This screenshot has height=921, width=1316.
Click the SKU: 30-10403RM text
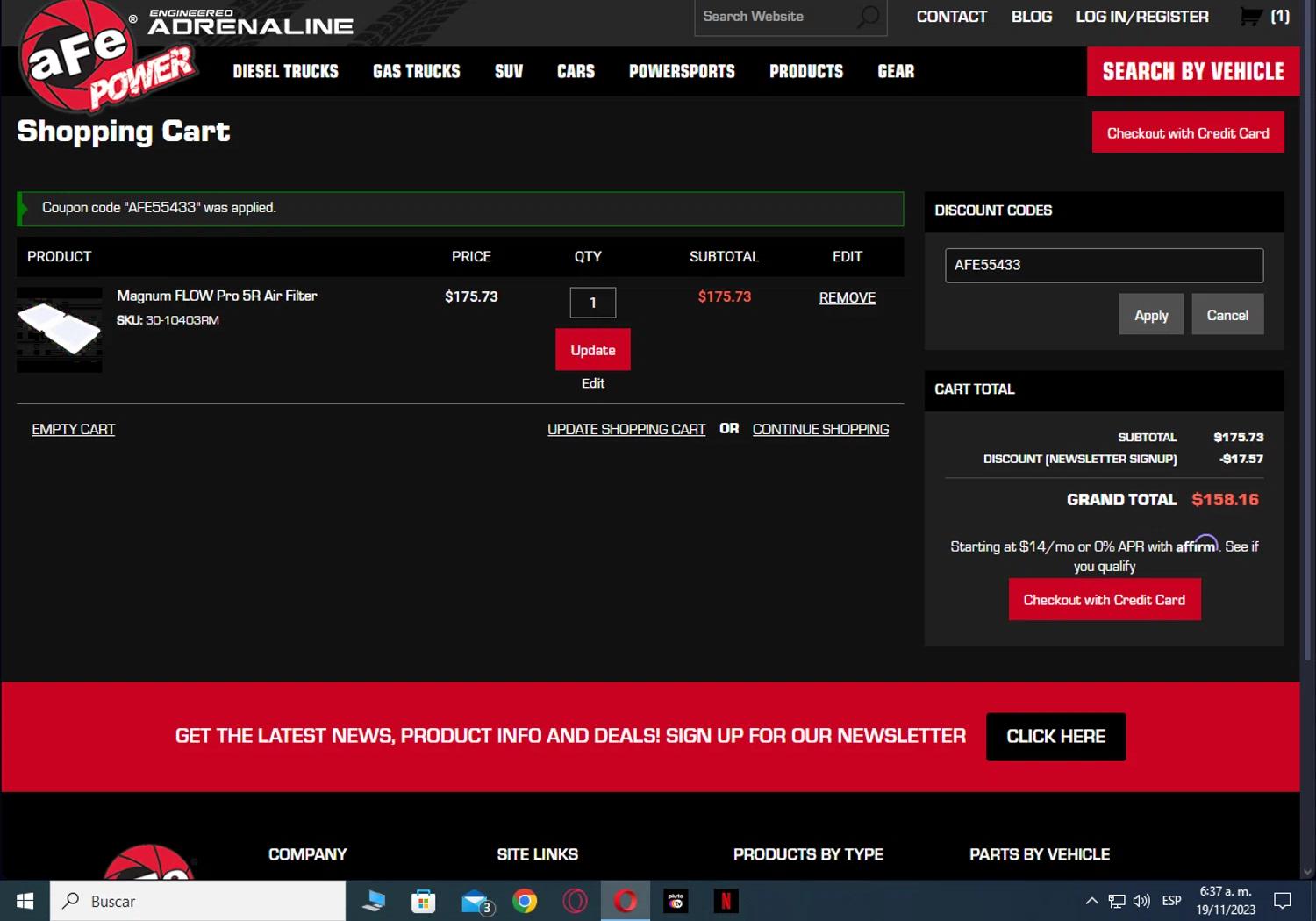[168, 320]
